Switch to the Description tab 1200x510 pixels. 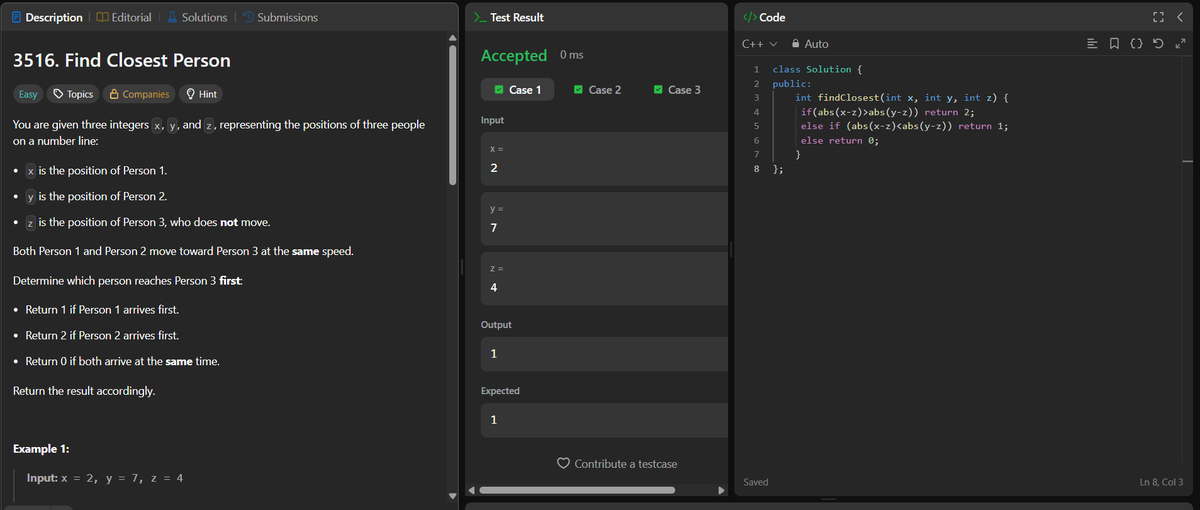tap(46, 17)
